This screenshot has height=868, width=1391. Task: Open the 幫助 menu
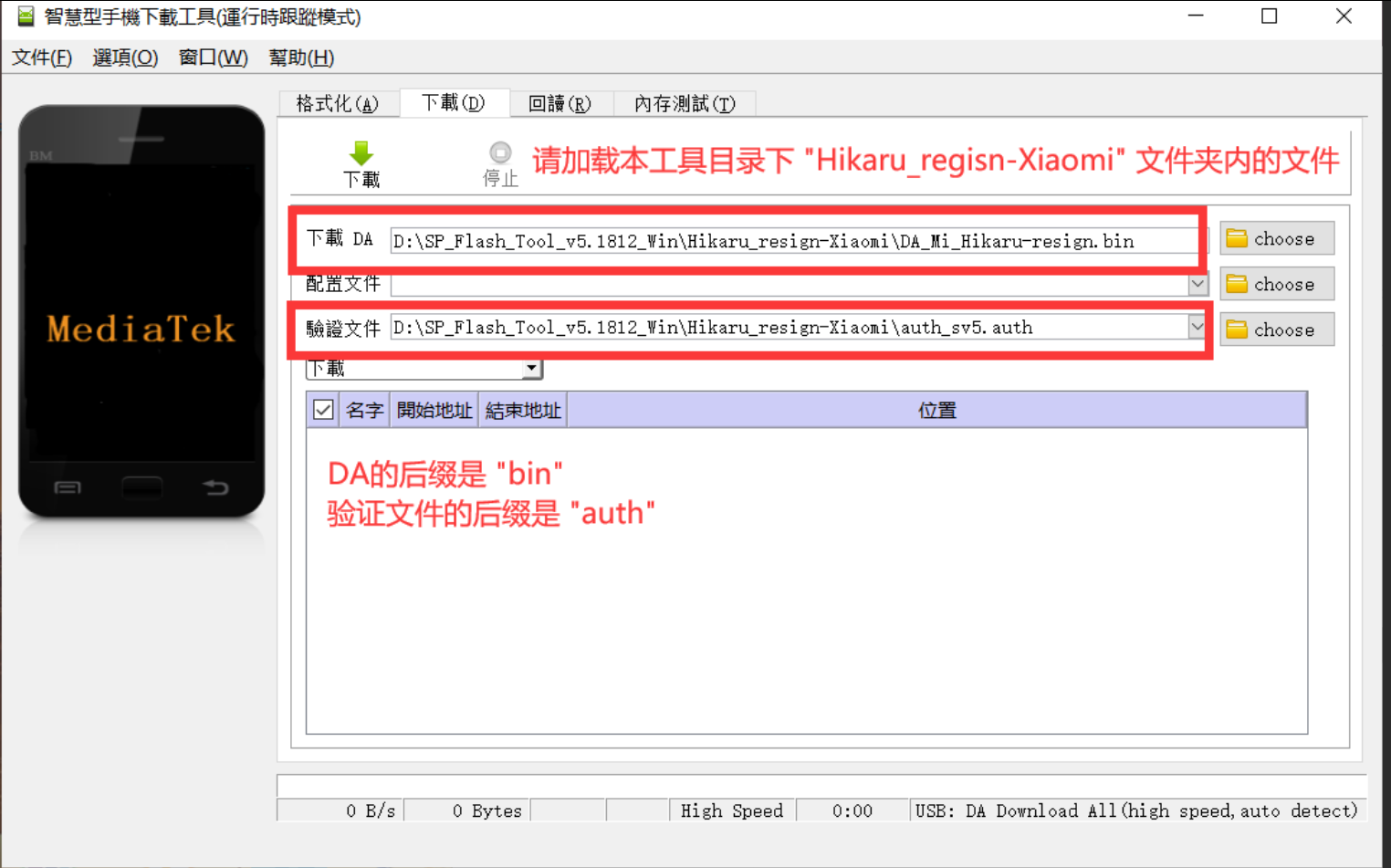tap(300, 58)
